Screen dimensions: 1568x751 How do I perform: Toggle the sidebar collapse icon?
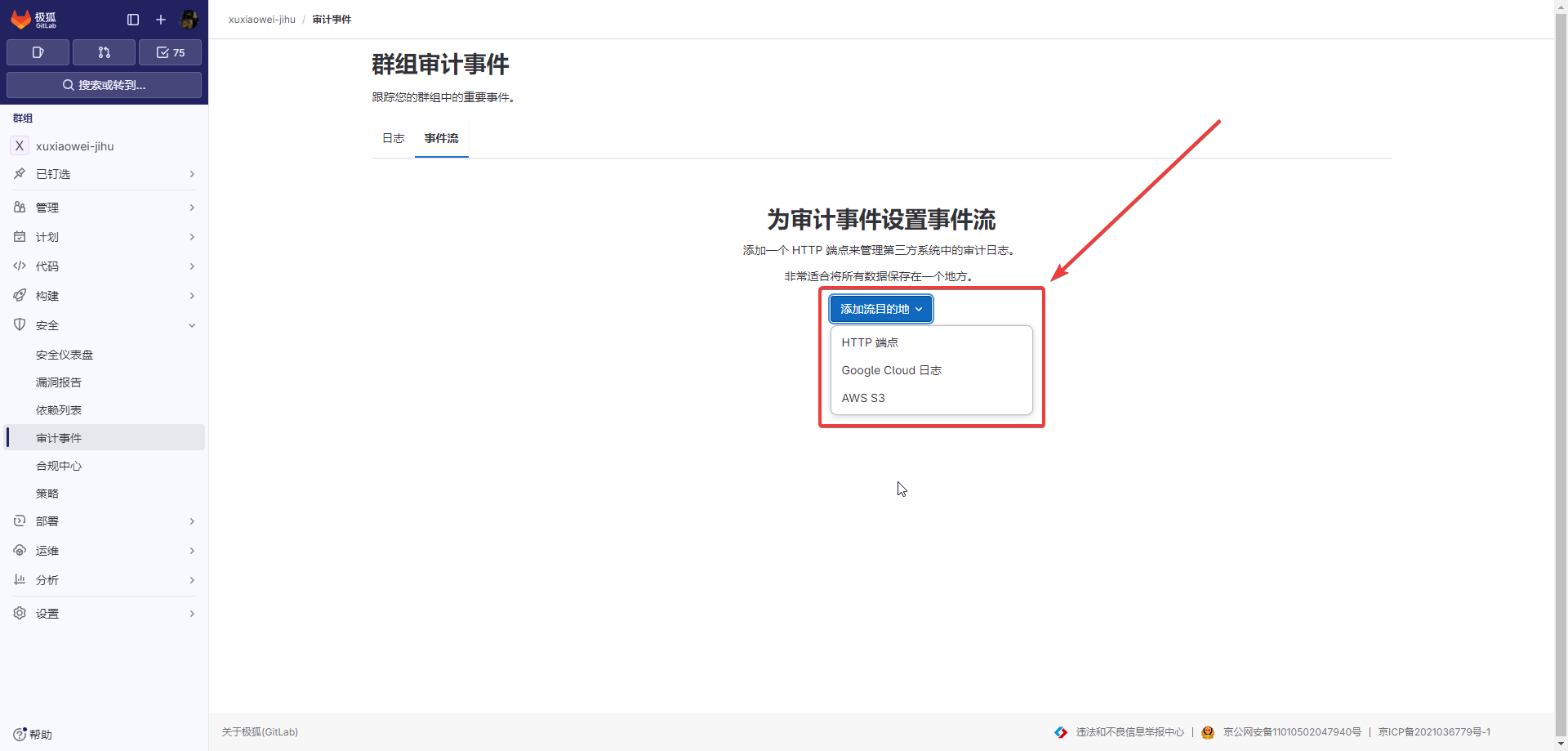[x=133, y=20]
